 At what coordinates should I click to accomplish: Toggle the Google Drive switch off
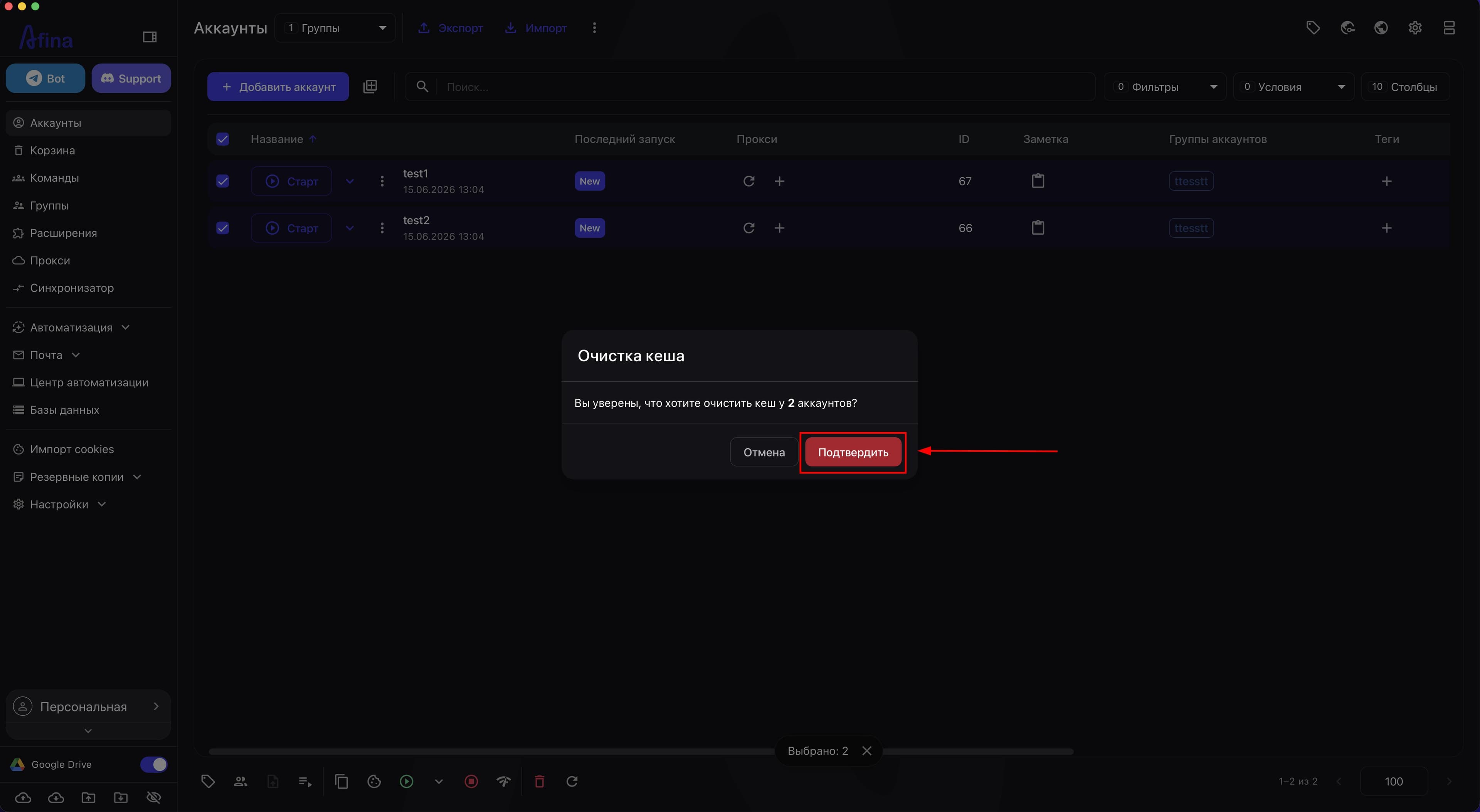coord(153,764)
